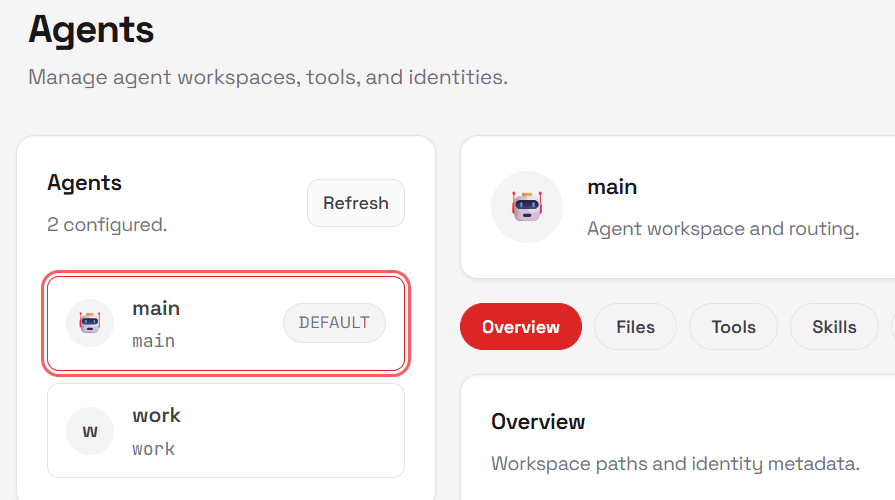The image size is (895, 500).
Task: Switch to the Overview tab
Action: [x=520, y=327]
